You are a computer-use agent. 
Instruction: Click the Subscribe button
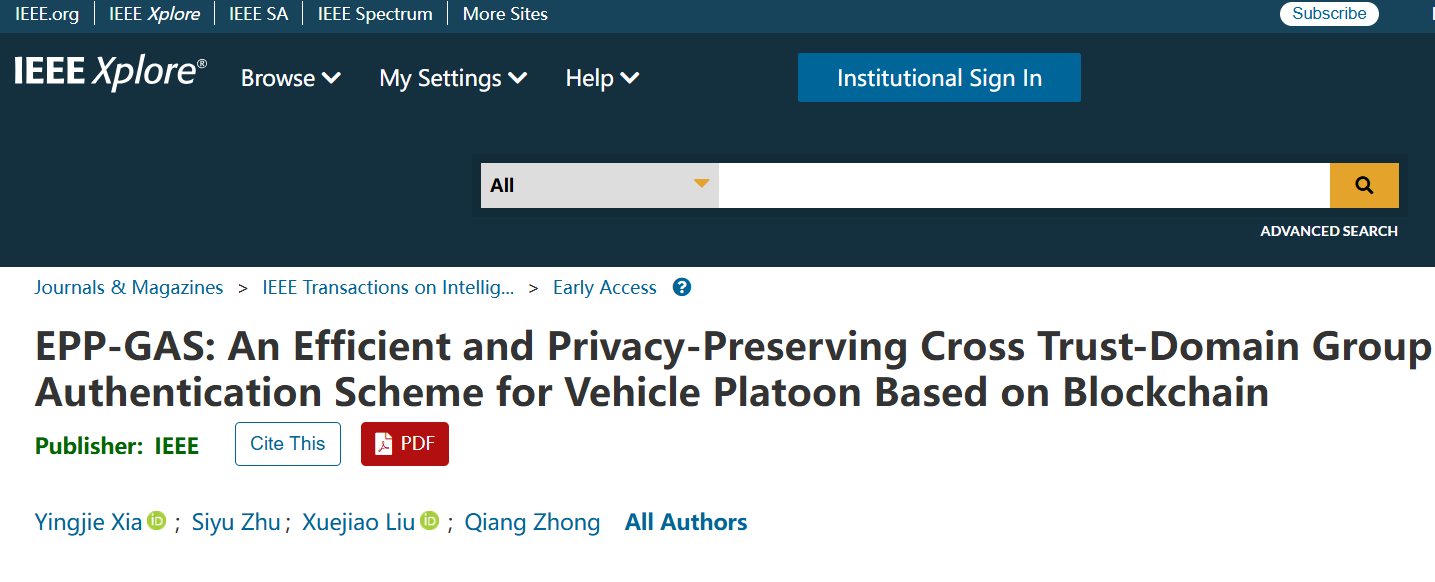[x=1329, y=14]
